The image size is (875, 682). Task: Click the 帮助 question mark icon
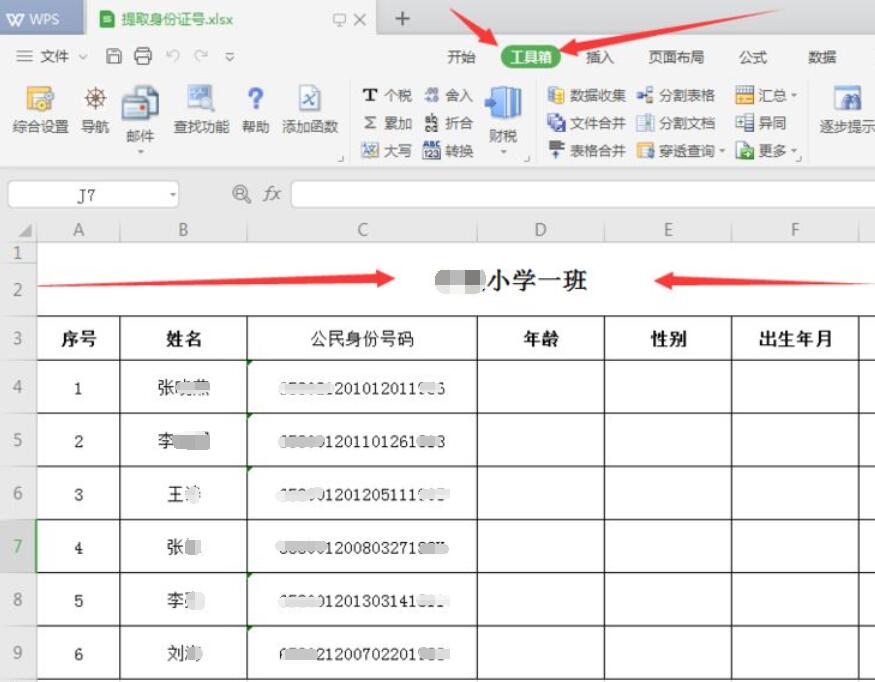point(255,108)
